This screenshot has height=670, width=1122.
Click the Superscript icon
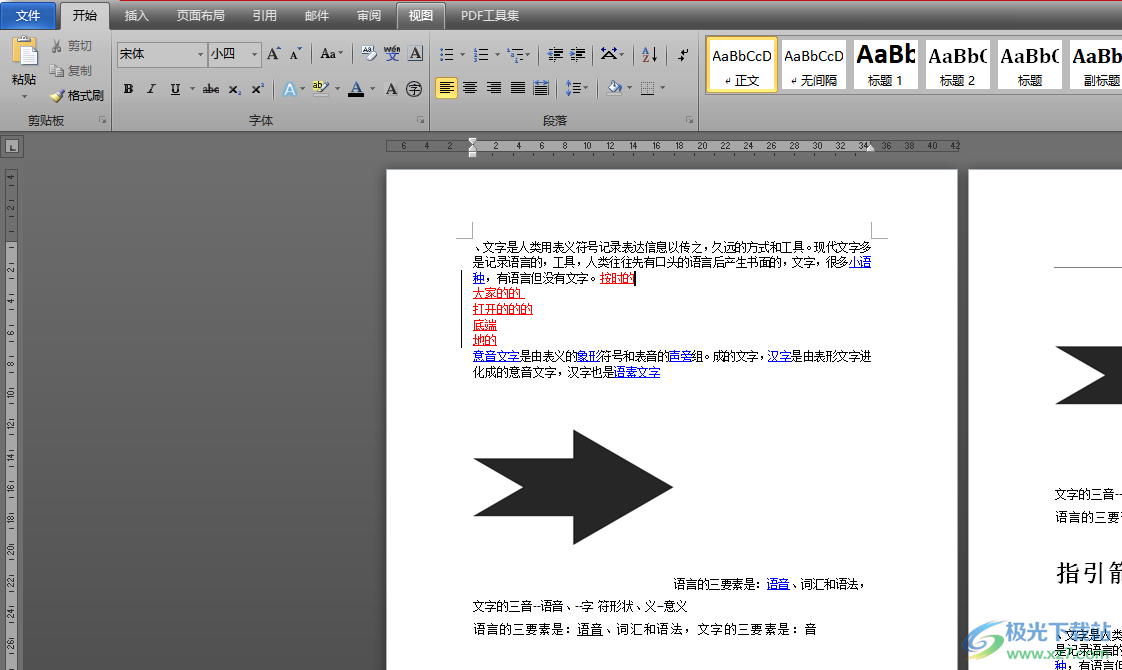coord(258,89)
